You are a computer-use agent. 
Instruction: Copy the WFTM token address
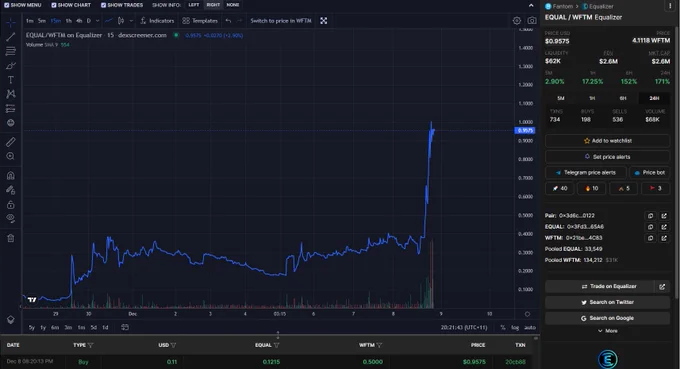[x=650, y=238]
